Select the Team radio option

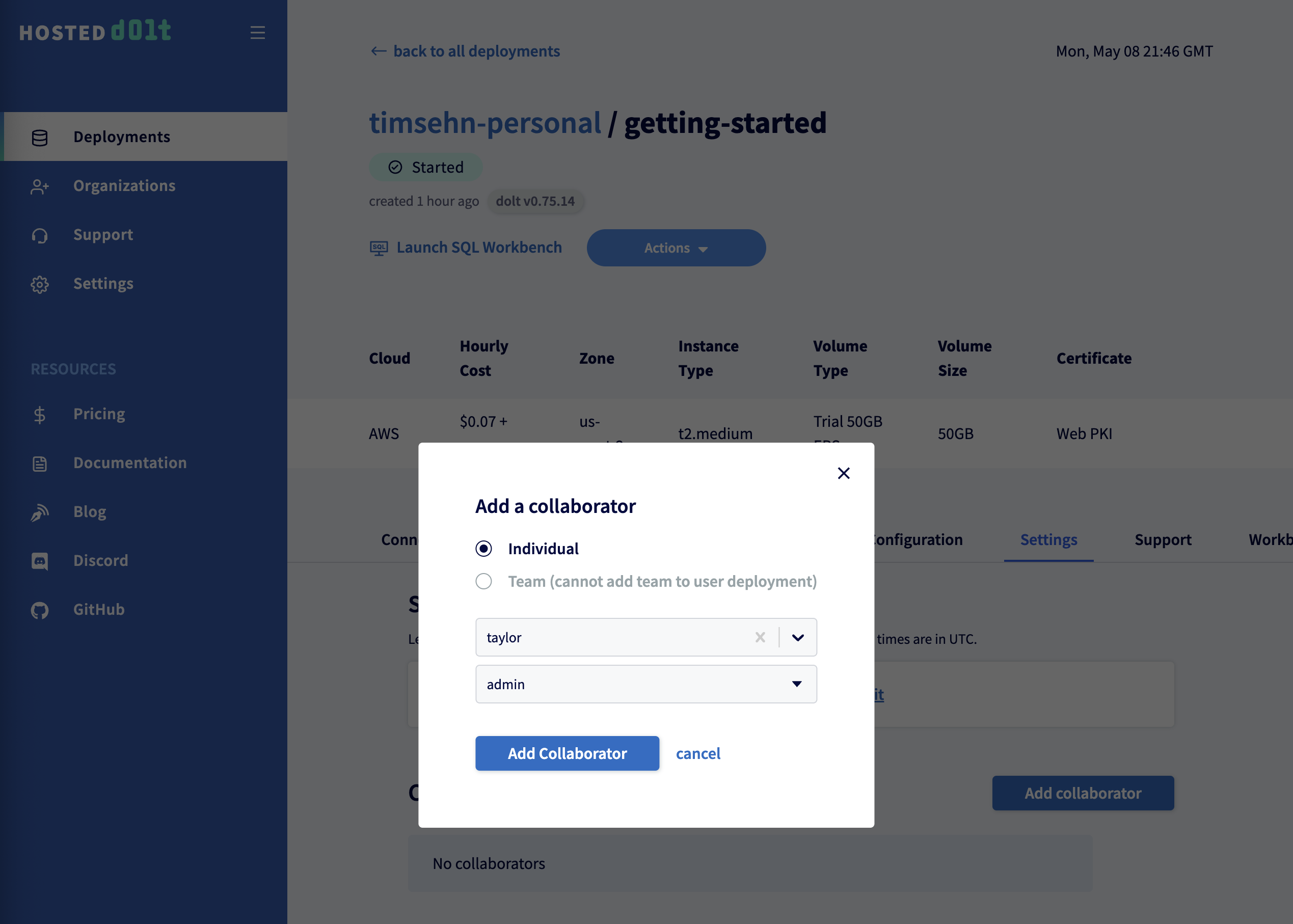click(x=484, y=582)
